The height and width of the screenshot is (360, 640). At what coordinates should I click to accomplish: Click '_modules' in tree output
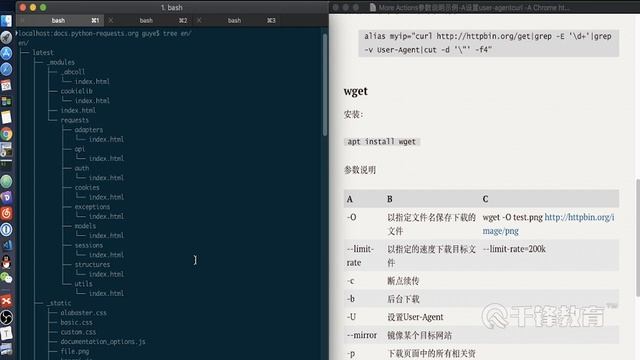(60, 62)
